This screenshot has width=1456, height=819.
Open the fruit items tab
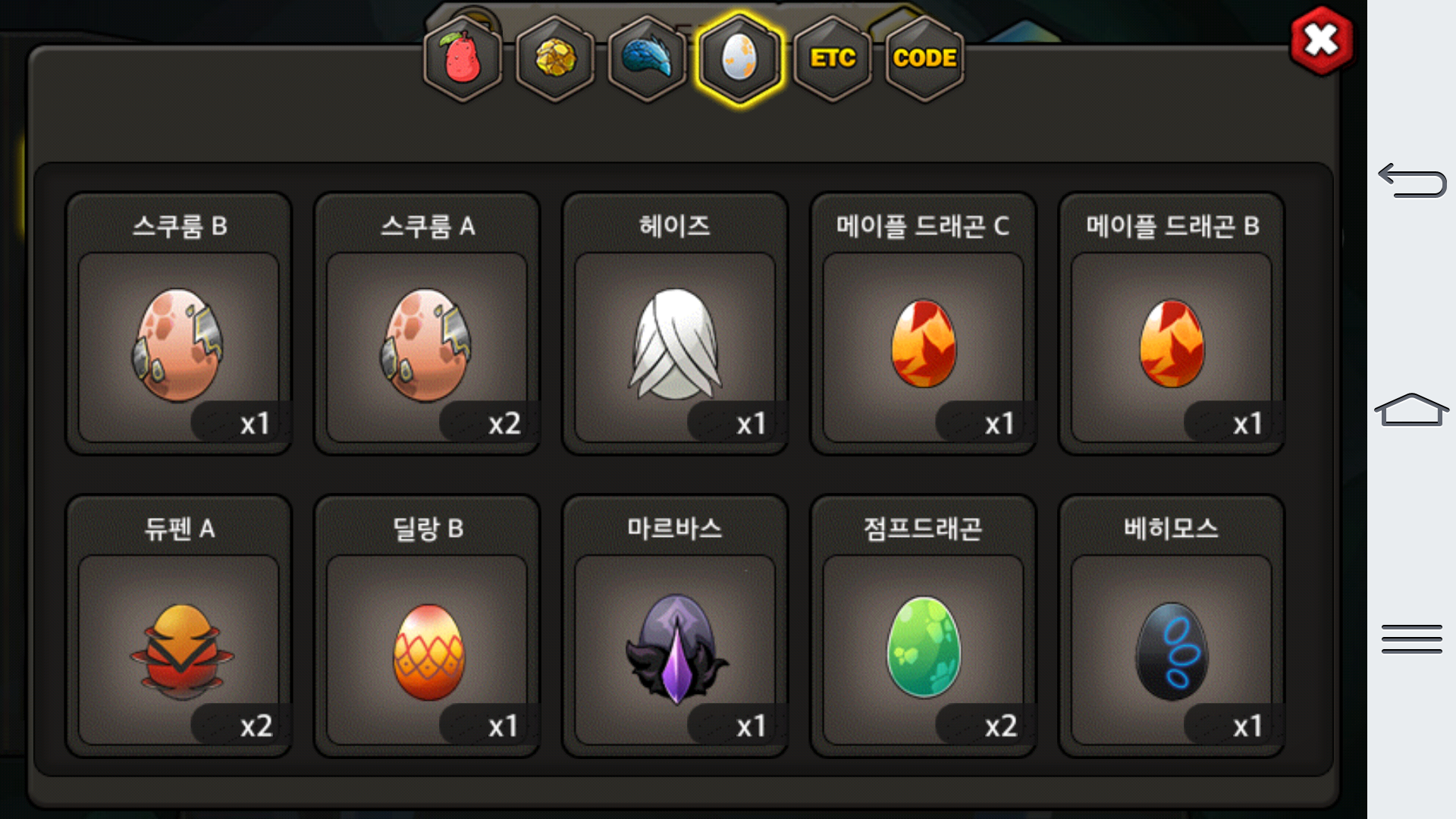coord(463,58)
